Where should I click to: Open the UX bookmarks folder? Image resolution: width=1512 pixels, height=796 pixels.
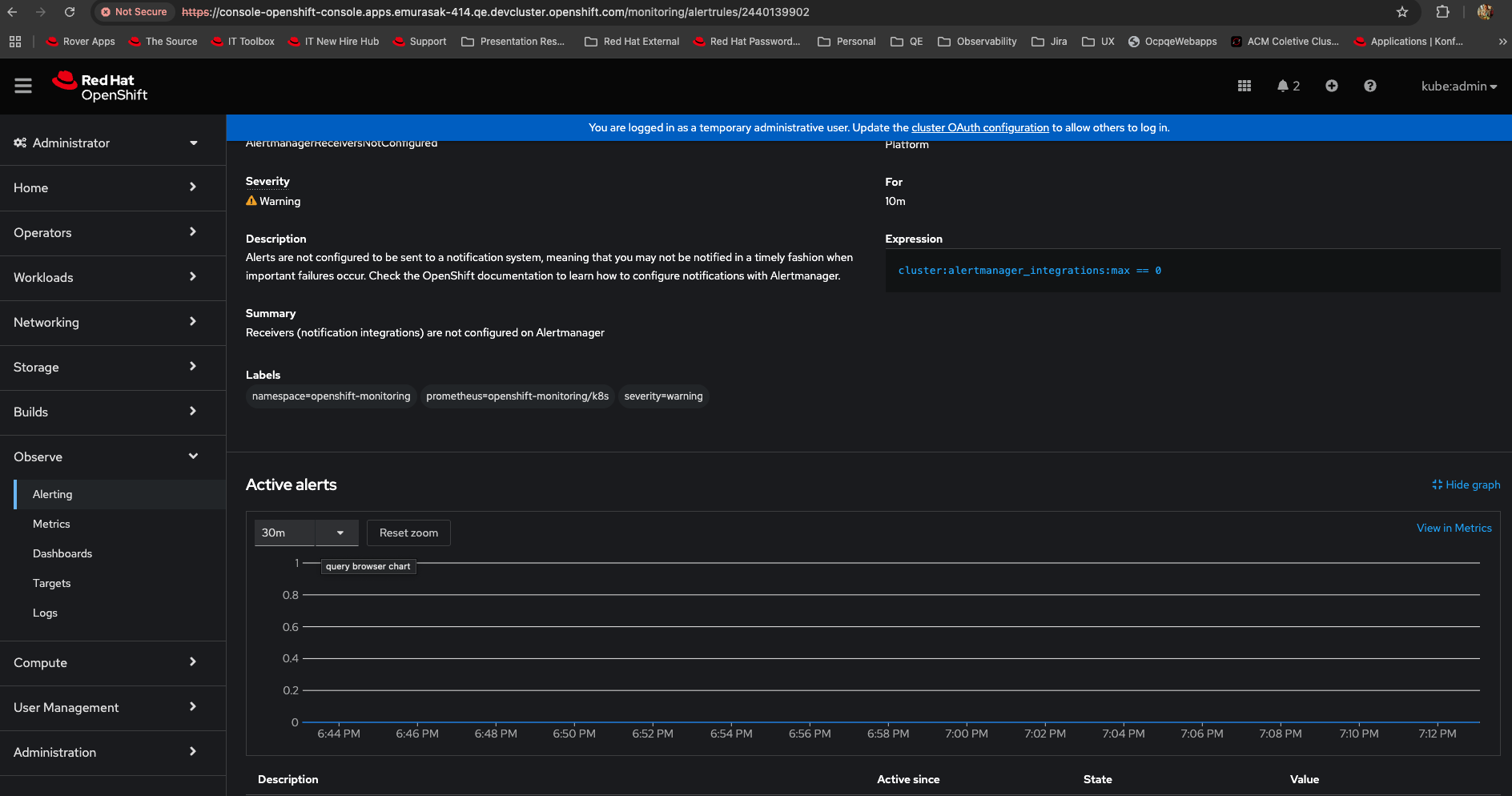tap(1098, 42)
